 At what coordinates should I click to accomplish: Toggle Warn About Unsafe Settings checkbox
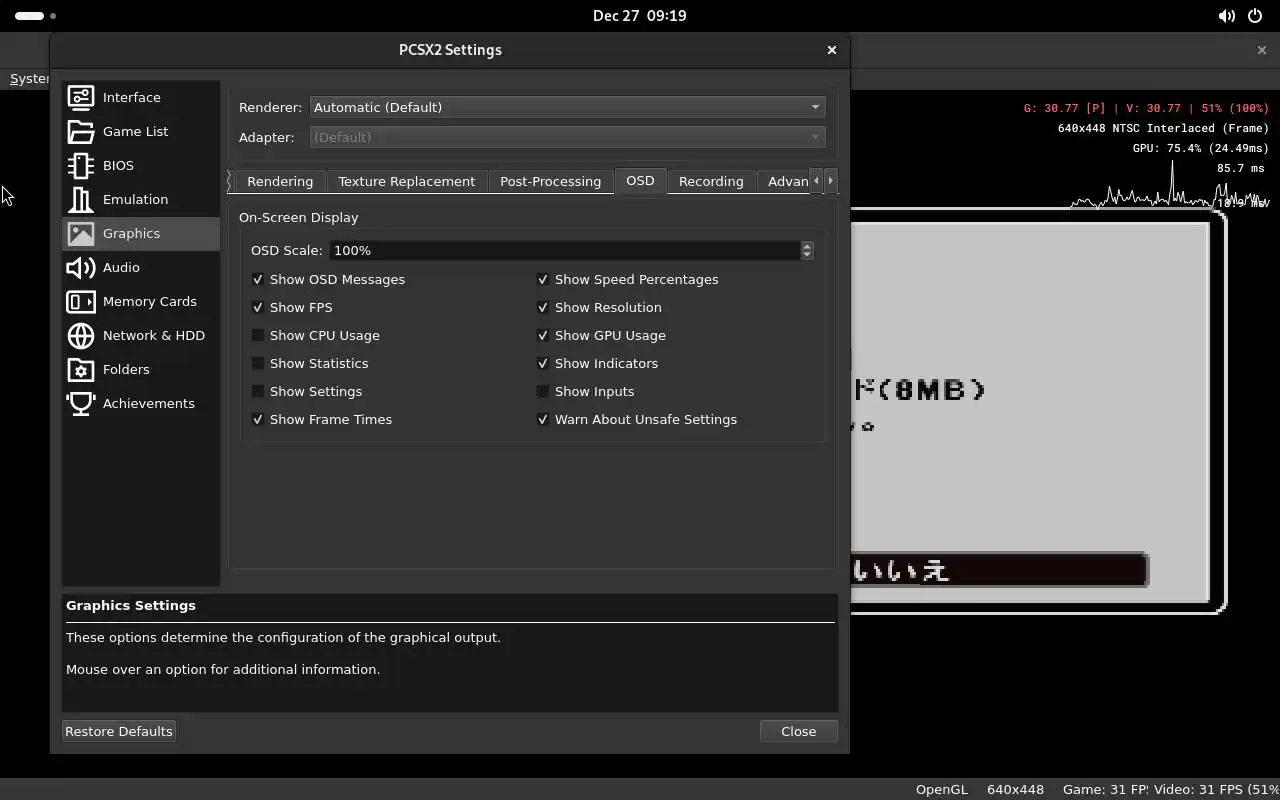(543, 419)
